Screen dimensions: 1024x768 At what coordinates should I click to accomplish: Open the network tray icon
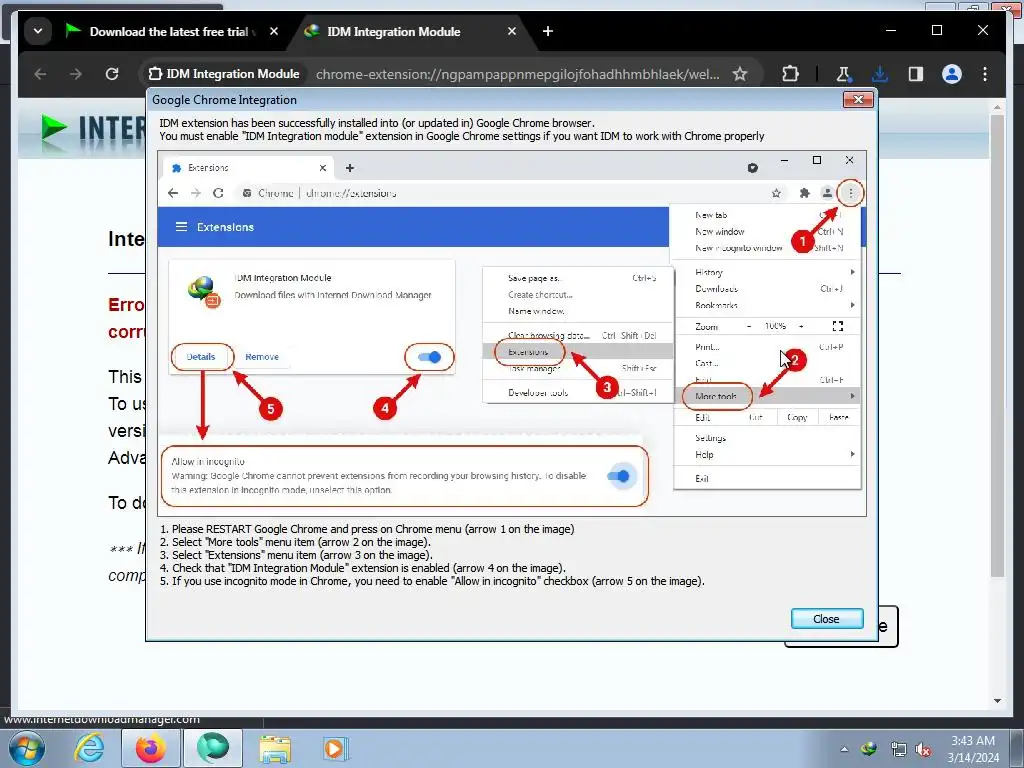click(898, 749)
